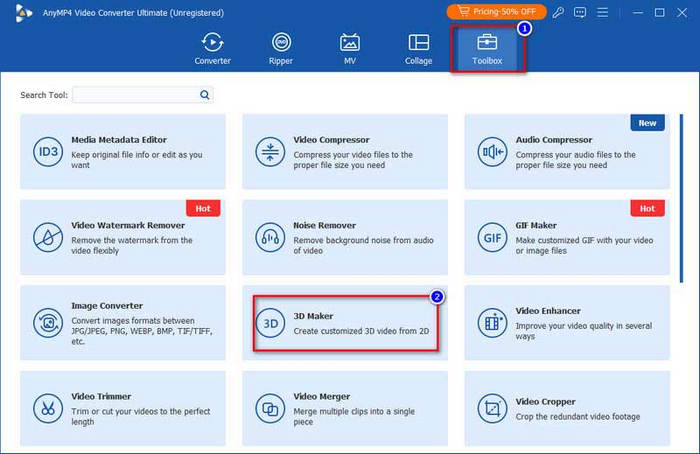
Task: Click the Toolbox briefcase icon
Action: [x=487, y=42]
